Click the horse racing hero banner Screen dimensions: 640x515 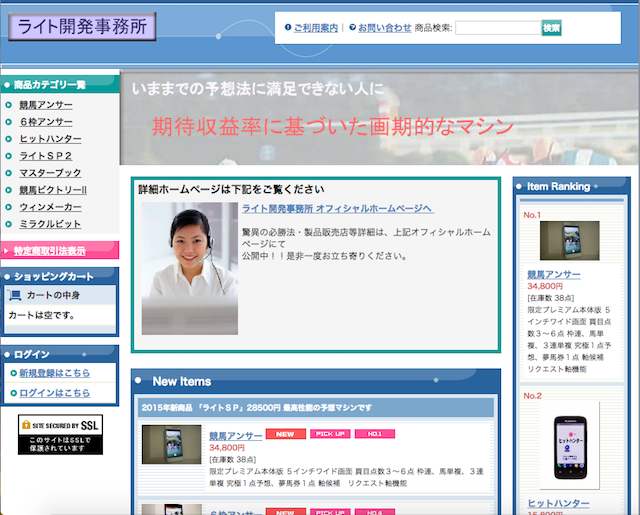click(x=379, y=118)
